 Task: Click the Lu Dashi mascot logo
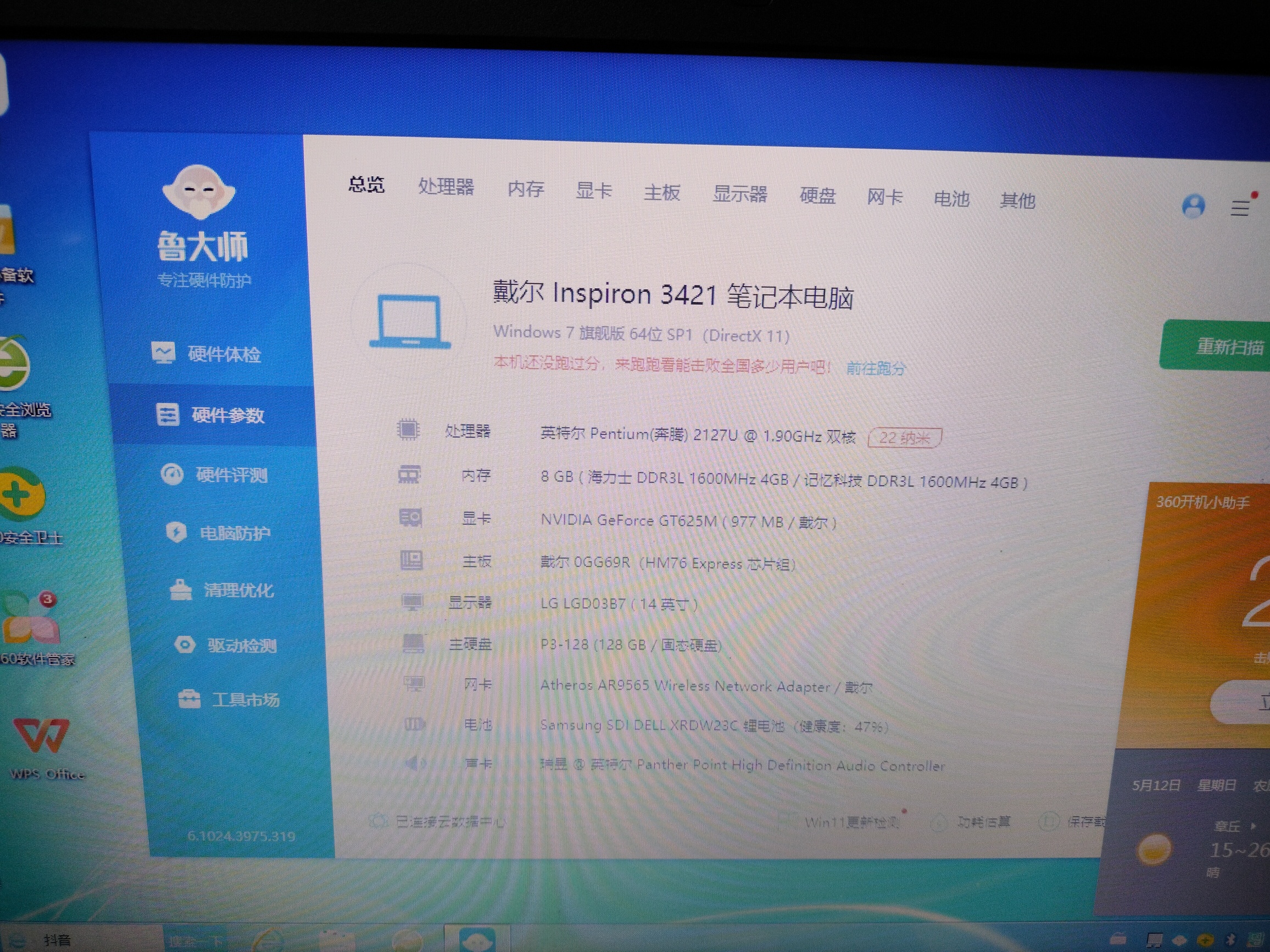(199, 192)
